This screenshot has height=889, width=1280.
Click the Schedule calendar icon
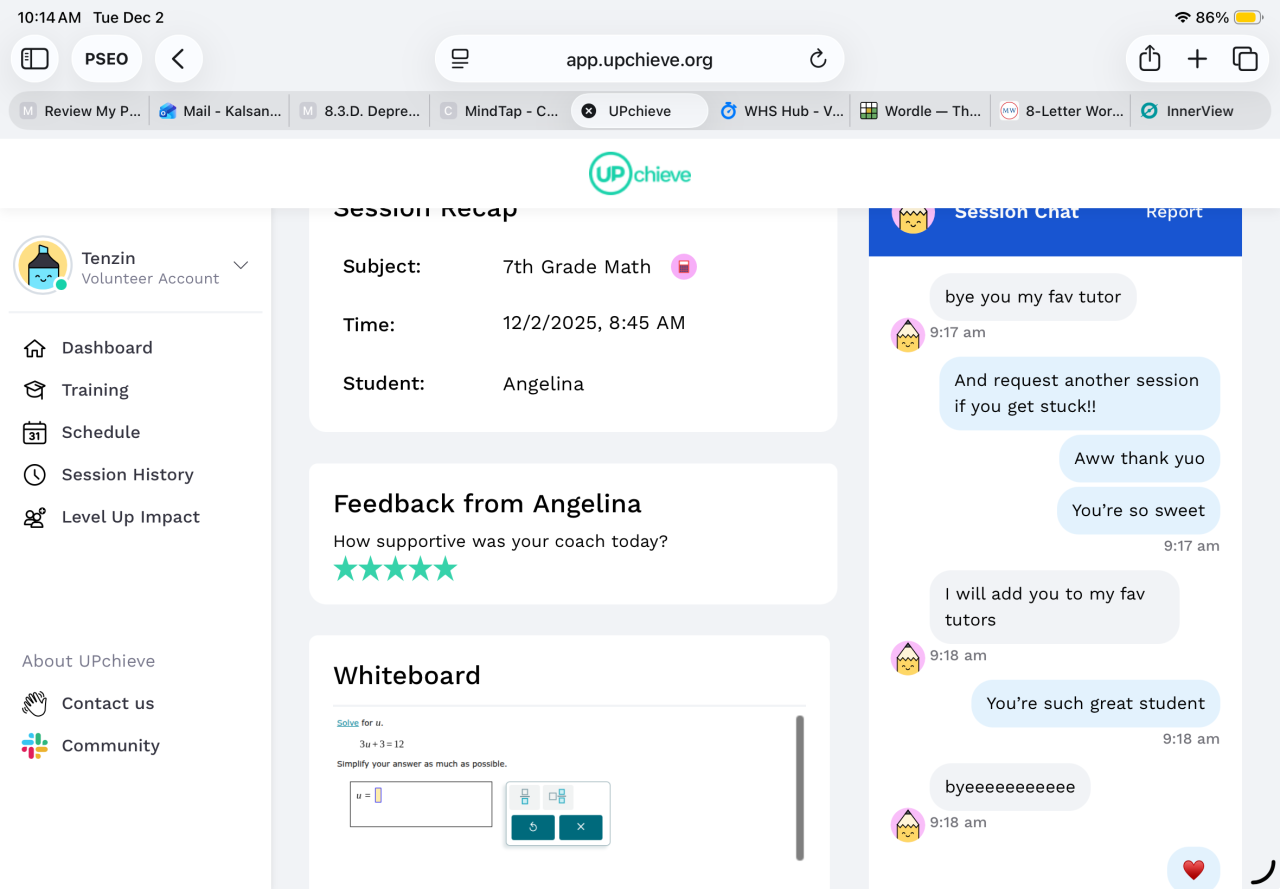[x=35, y=432]
